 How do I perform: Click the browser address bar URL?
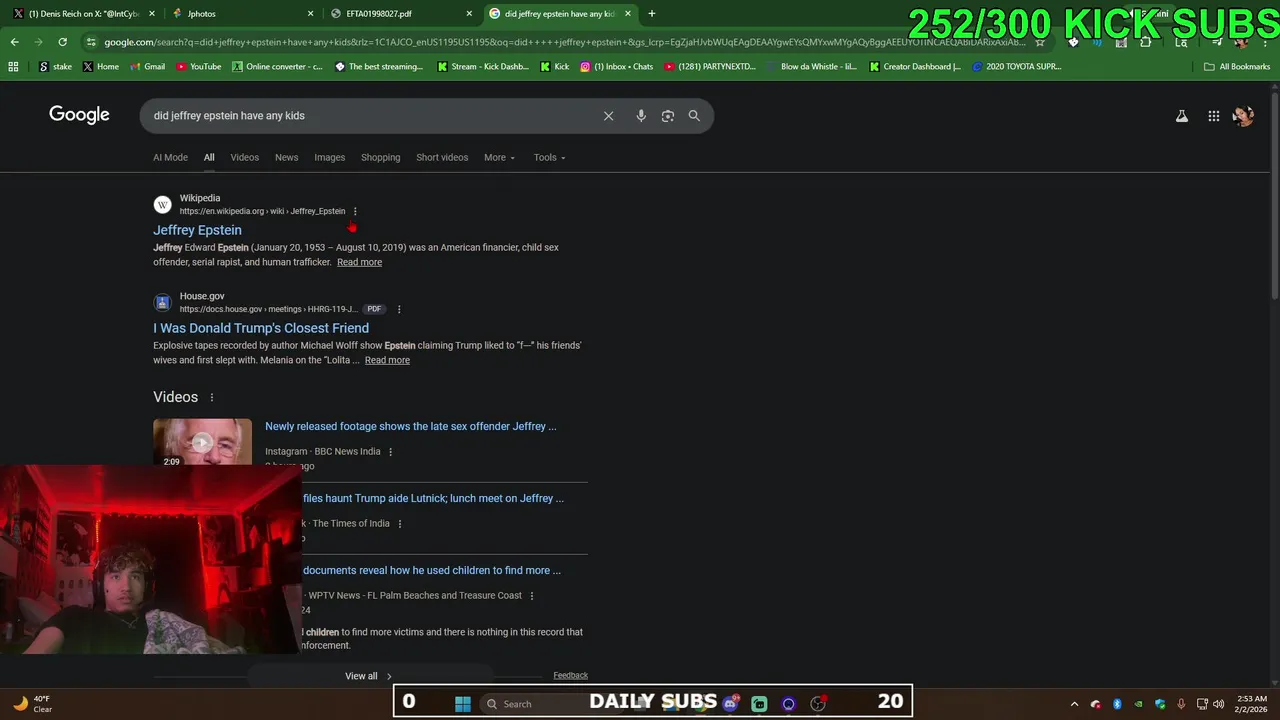565,42
